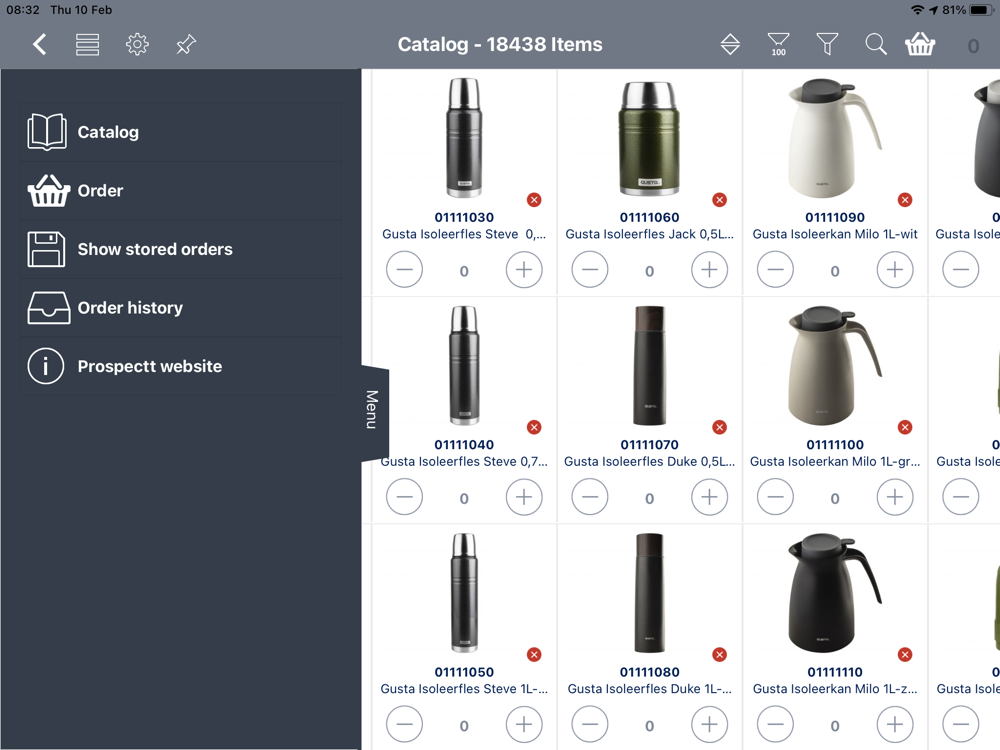Tap the pin icon in toolbar

[186, 44]
